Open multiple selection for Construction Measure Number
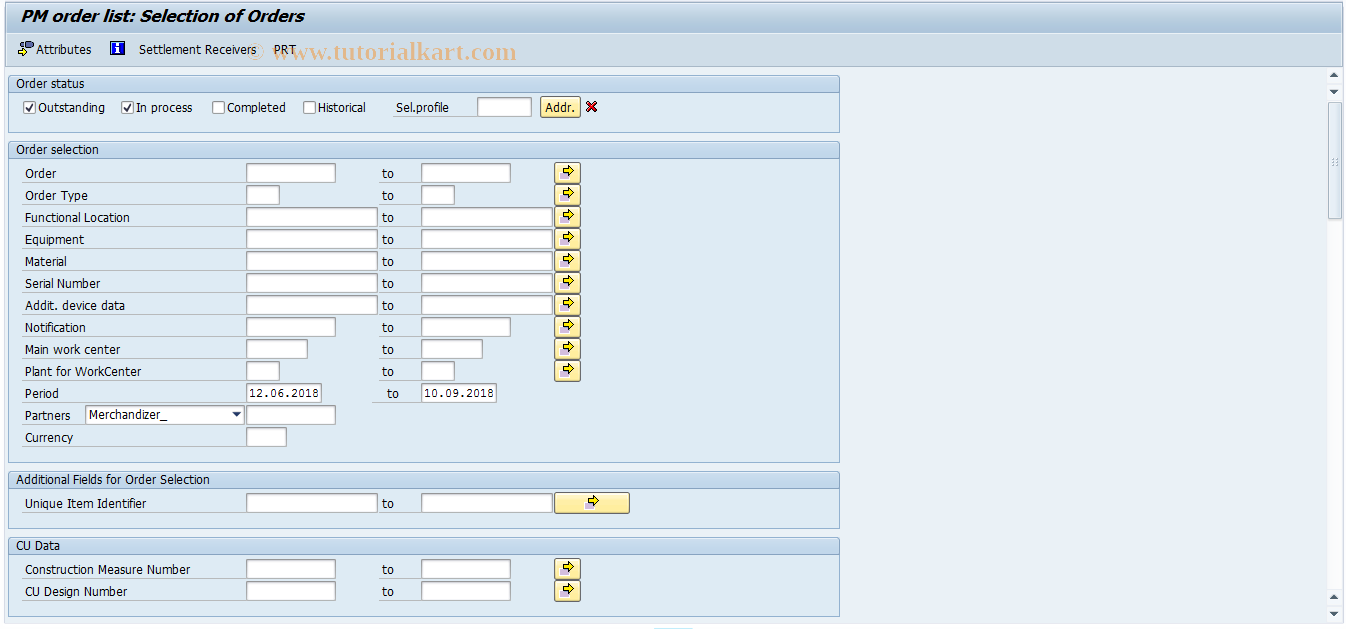This screenshot has width=1346, height=629. point(567,568)
